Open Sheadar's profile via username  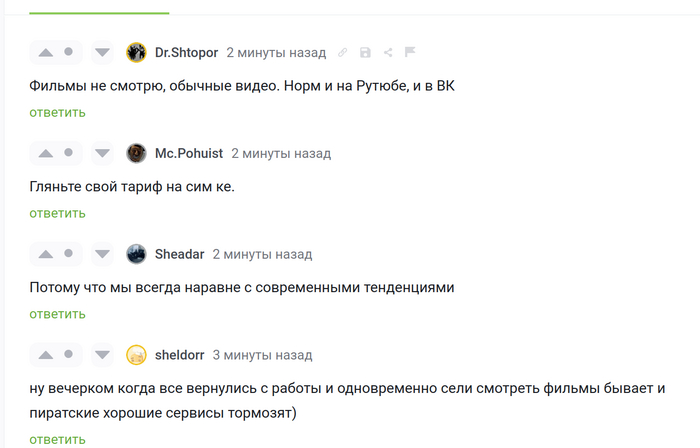point(179,254)
